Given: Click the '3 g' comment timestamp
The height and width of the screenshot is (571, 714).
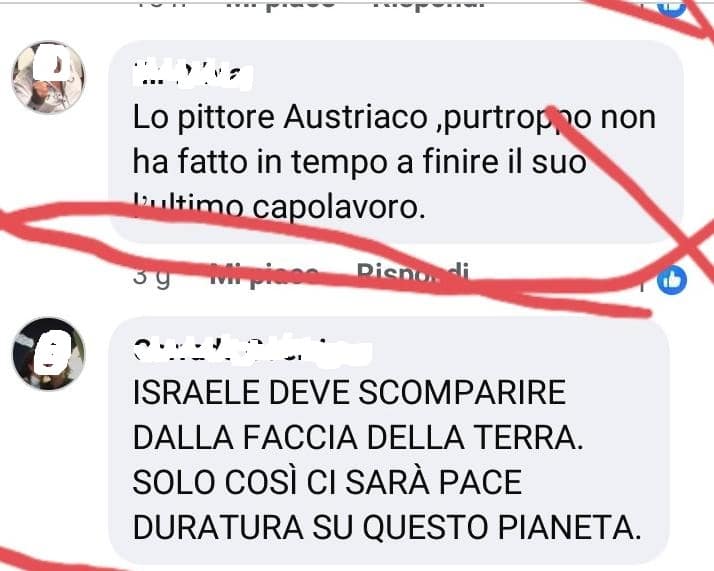Looking at the screenshot, I should click(x=152, y=276).
